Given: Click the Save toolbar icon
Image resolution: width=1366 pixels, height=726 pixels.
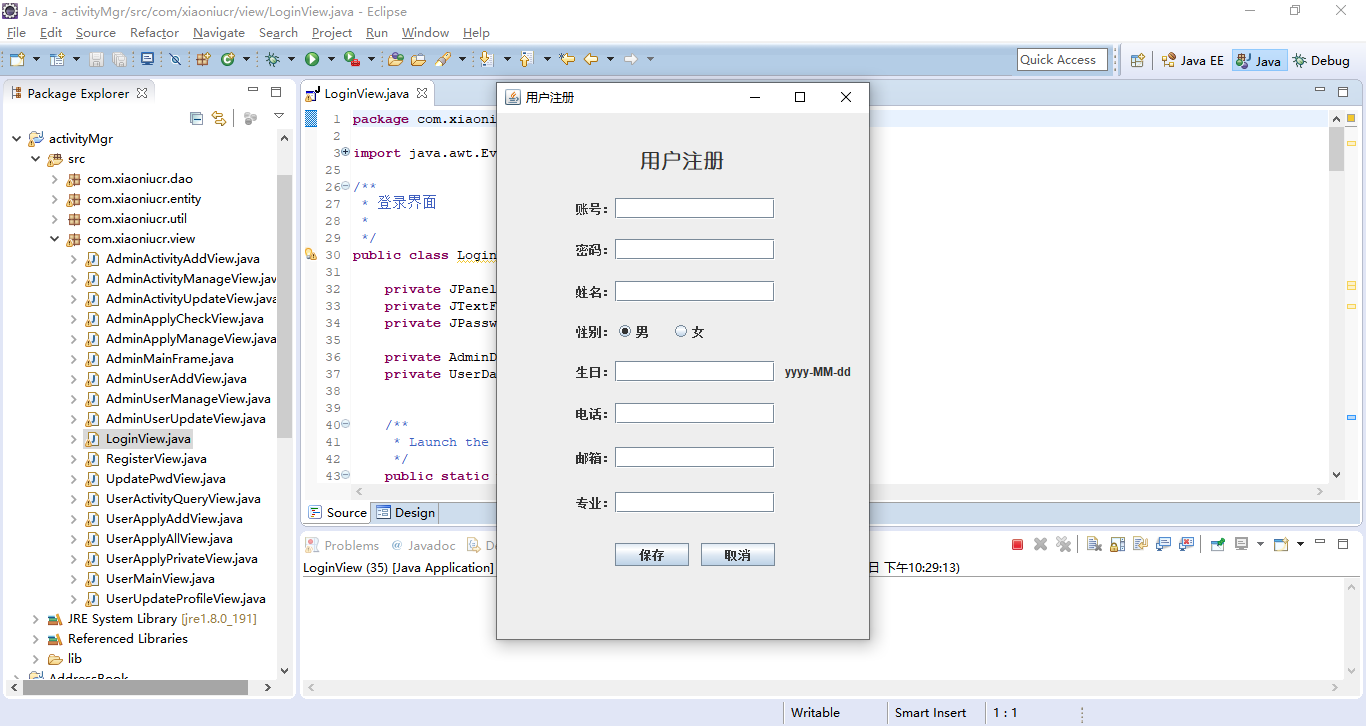Looking at the screenshot, I should coord(96,59).
